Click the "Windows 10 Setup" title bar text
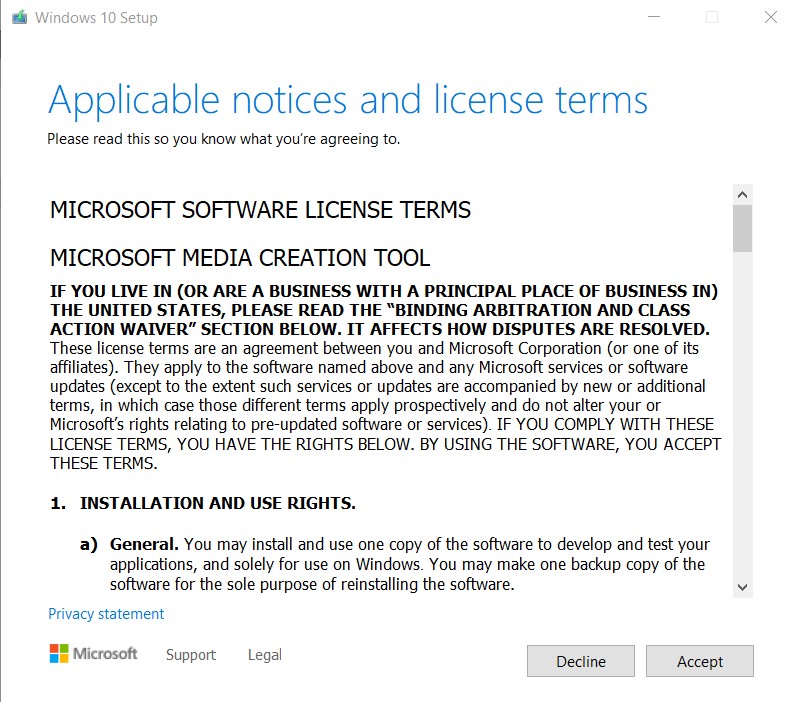This screenshot has width=800, height=702. tap(96, 18)
